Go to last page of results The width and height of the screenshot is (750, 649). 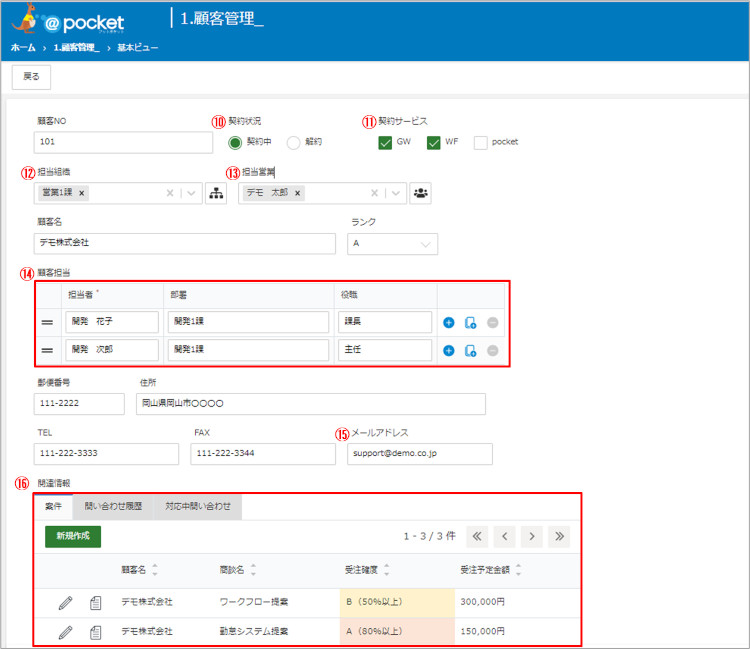click(x=559, y=537)
